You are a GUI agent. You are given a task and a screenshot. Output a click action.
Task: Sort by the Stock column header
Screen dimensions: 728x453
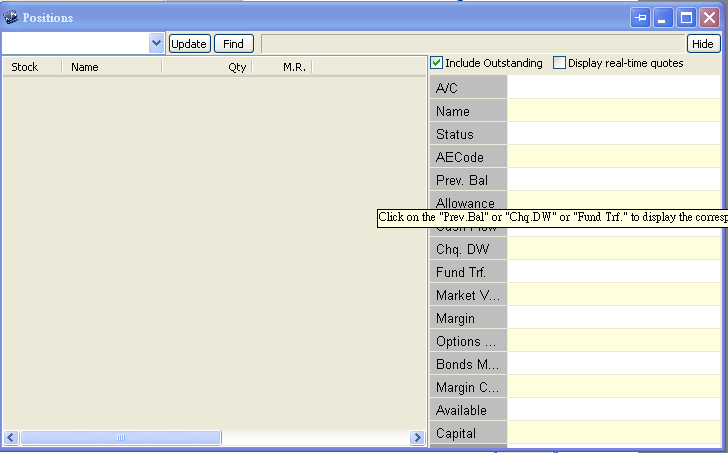coord(25,67)
